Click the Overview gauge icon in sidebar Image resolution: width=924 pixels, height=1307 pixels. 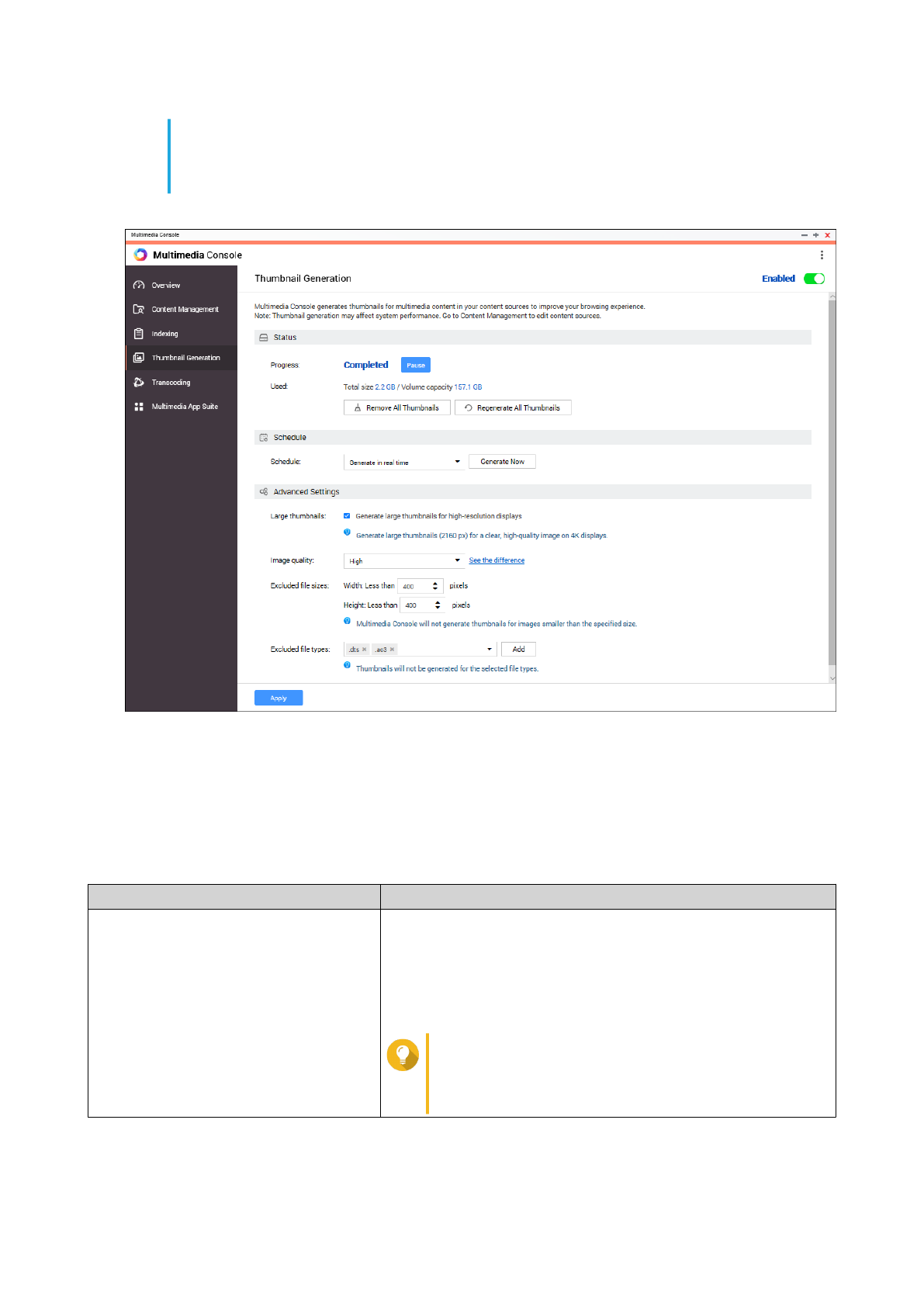coord(139,285)
